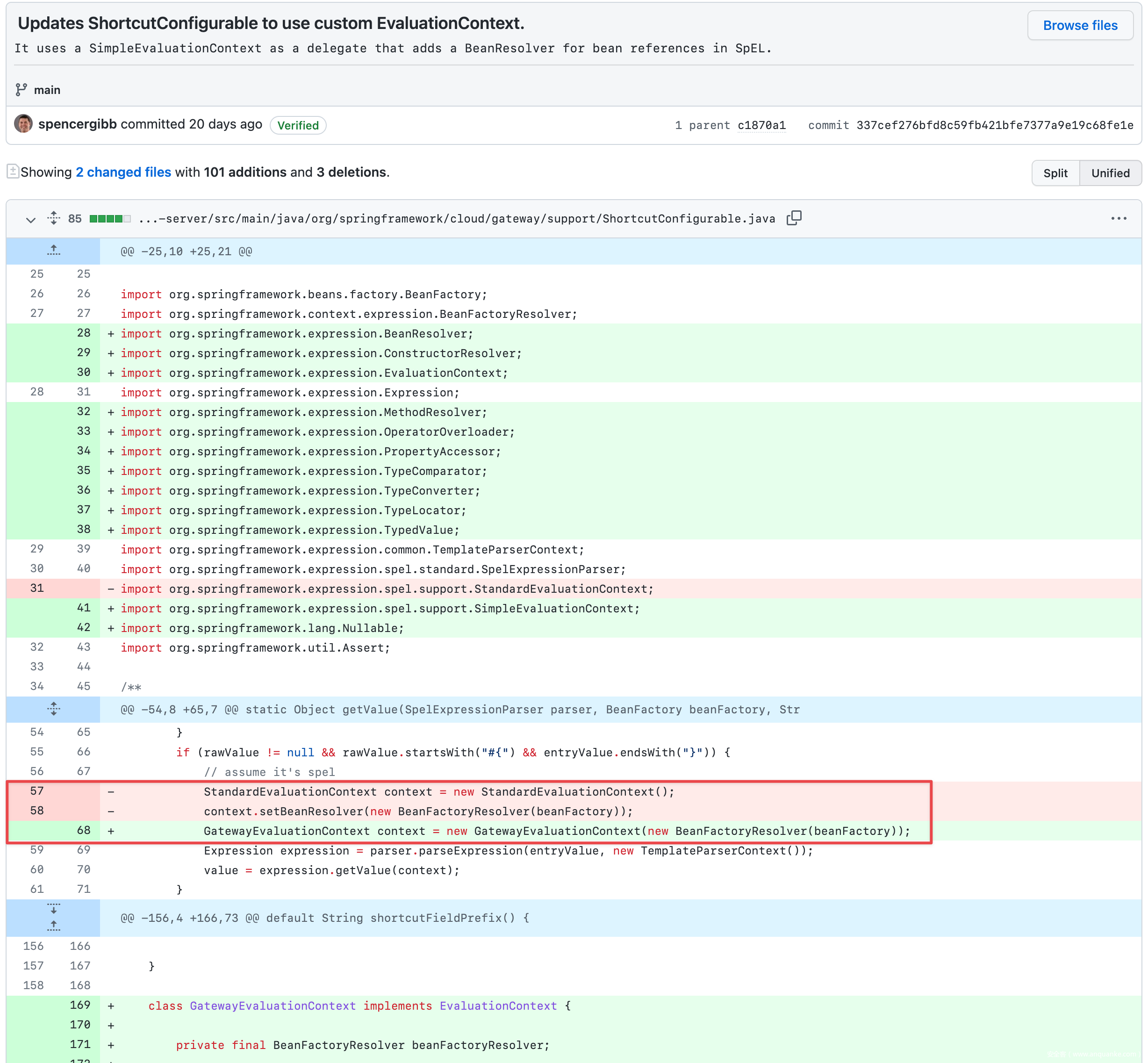
Task: Open the Browse files button
Action: point(1080,25)
